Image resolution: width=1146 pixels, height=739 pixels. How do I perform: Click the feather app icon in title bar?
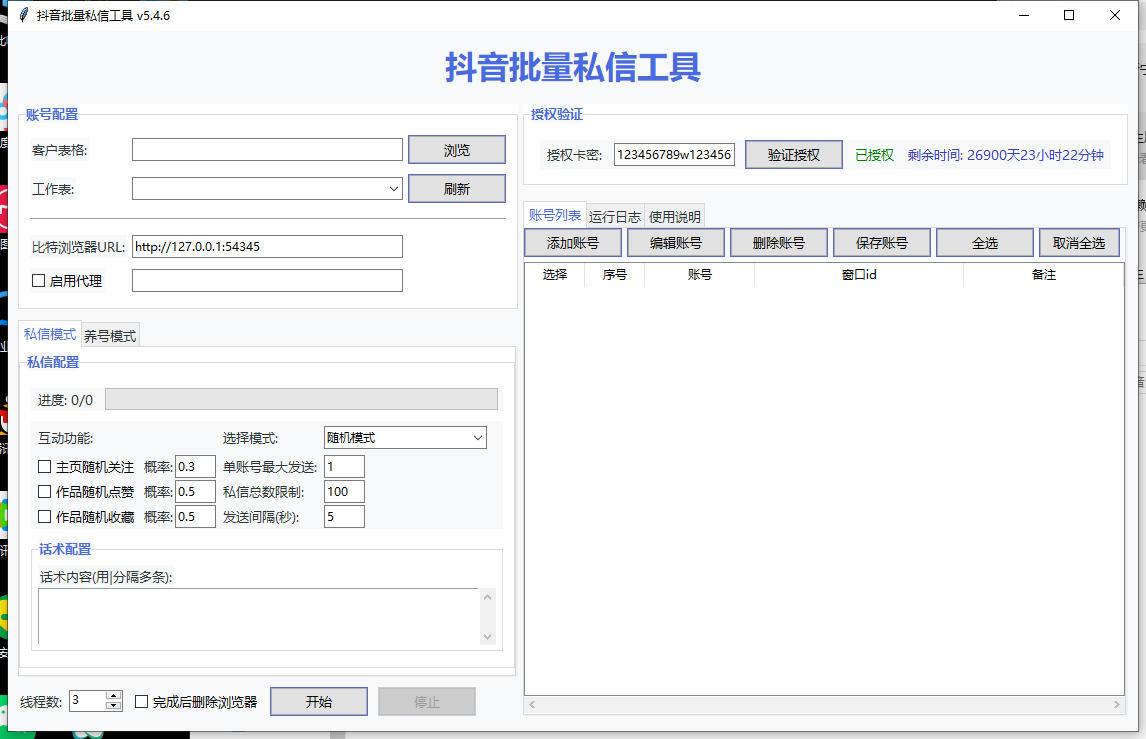coord(24,16)
